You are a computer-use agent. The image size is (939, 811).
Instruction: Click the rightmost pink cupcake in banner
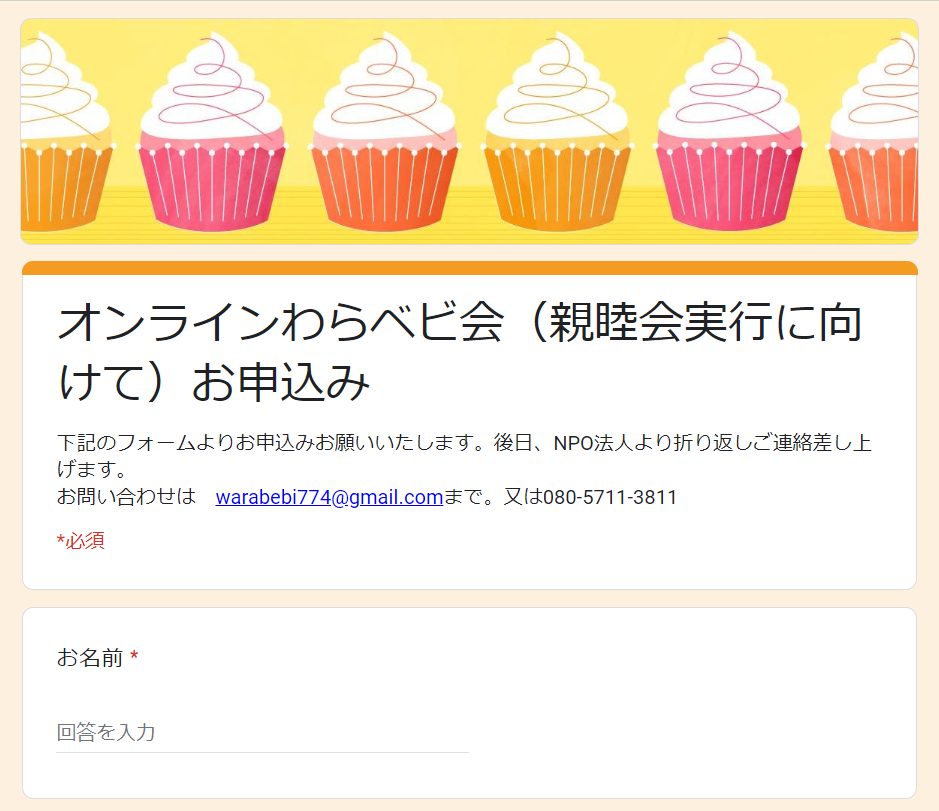coord(729,132)
